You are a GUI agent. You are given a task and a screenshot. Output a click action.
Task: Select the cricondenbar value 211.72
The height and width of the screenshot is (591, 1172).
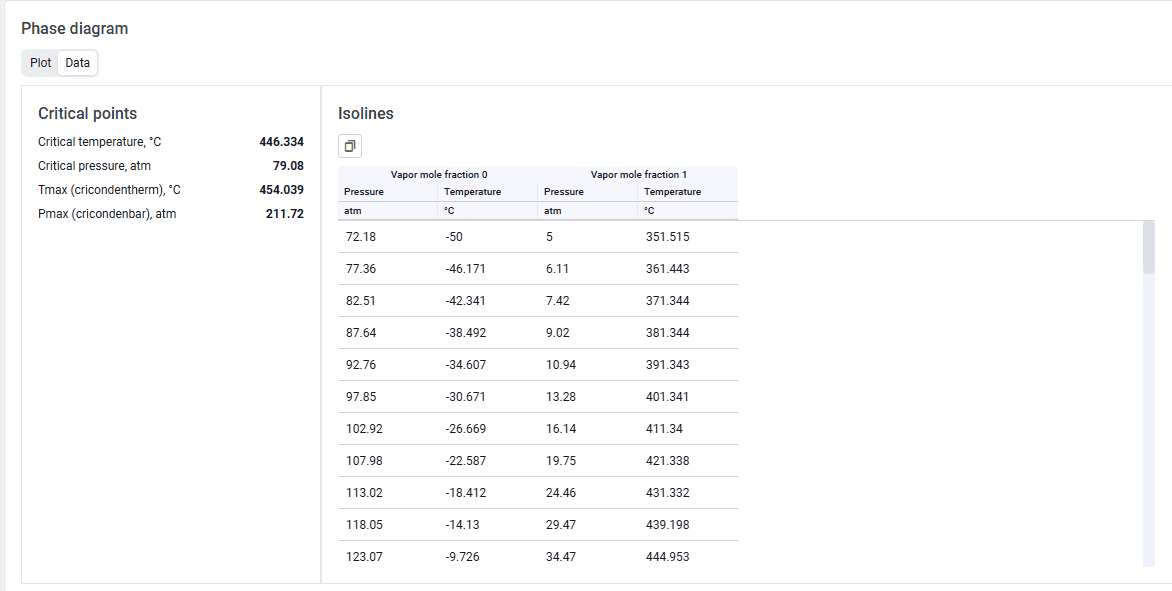click(285, 214)
